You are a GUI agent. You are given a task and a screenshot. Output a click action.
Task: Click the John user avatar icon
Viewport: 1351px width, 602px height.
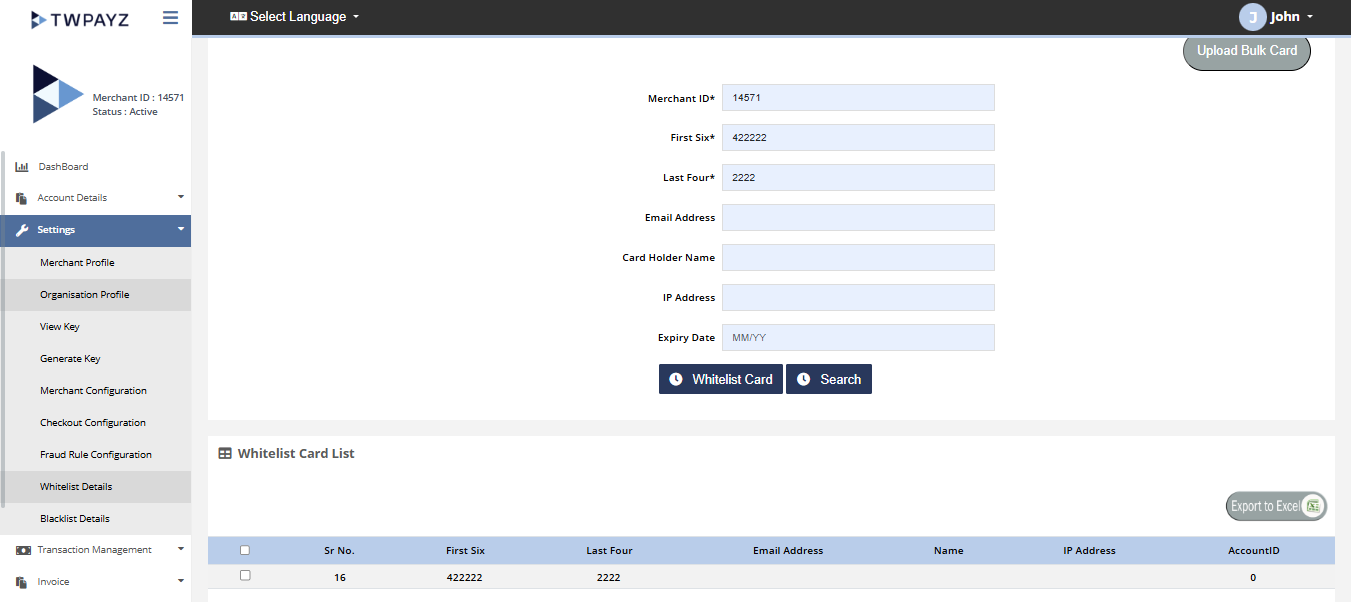tap(1252, 17)
